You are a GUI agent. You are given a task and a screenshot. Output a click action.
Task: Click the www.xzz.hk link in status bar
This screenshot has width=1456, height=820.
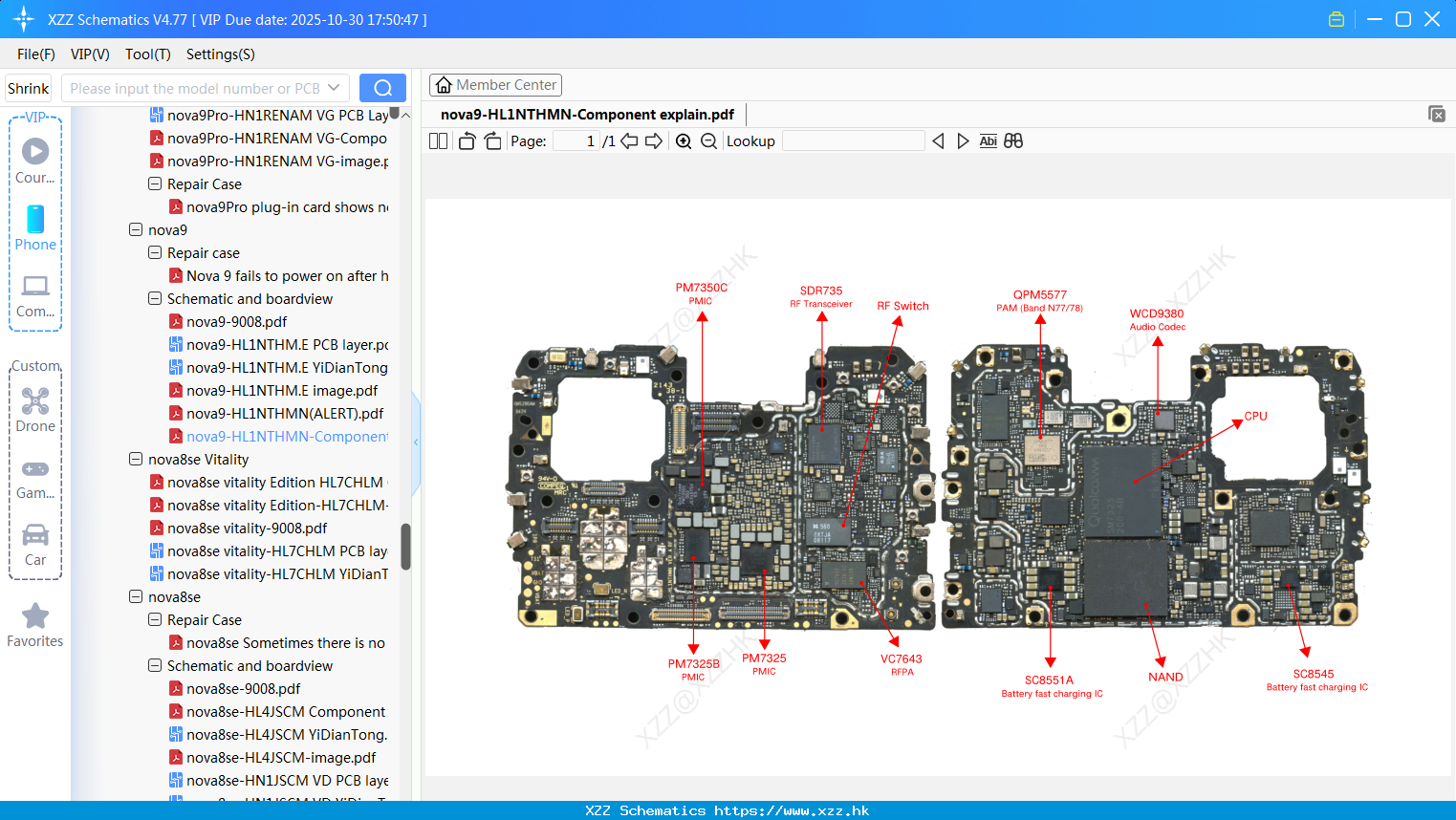(x=792, y=810)
